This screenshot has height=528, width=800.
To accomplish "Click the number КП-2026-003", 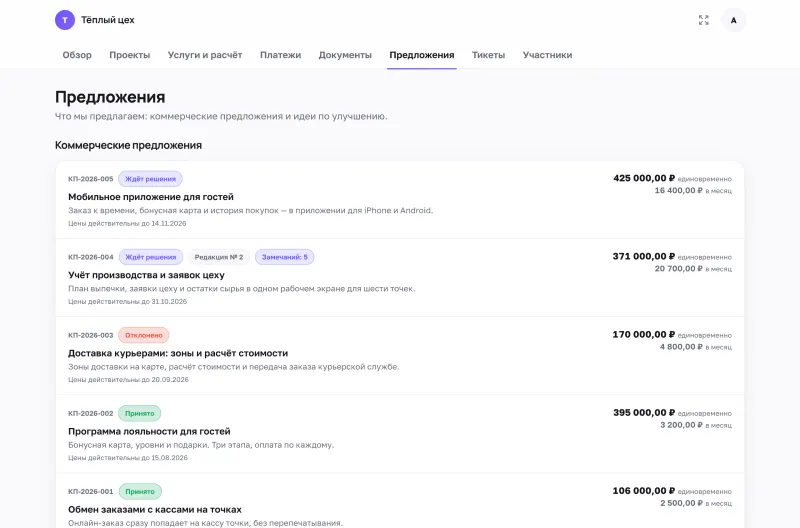I will click(91, 335).
